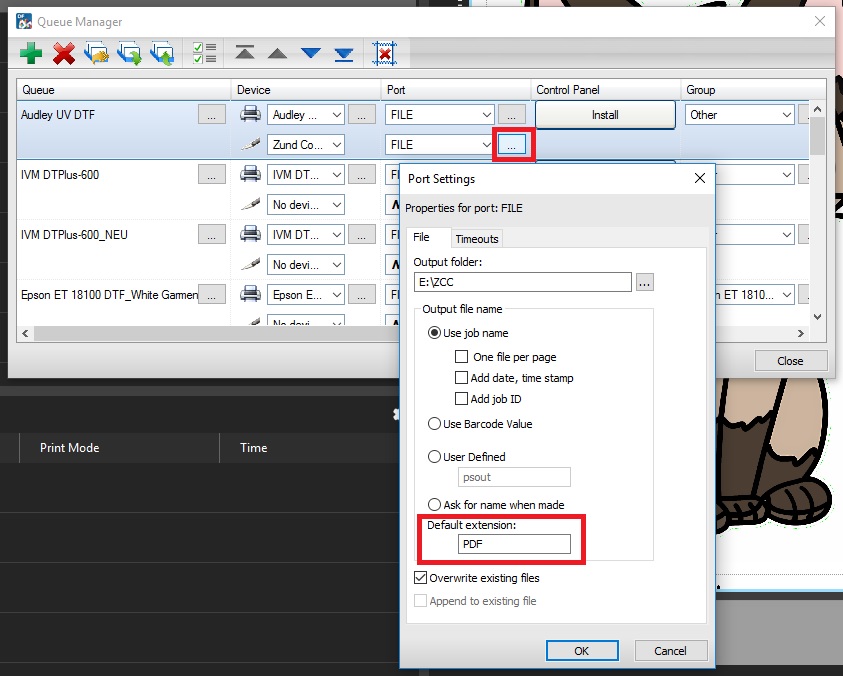Move the selected queue down one position
Screen dimensions: 843x676
[x=311, y=53]
